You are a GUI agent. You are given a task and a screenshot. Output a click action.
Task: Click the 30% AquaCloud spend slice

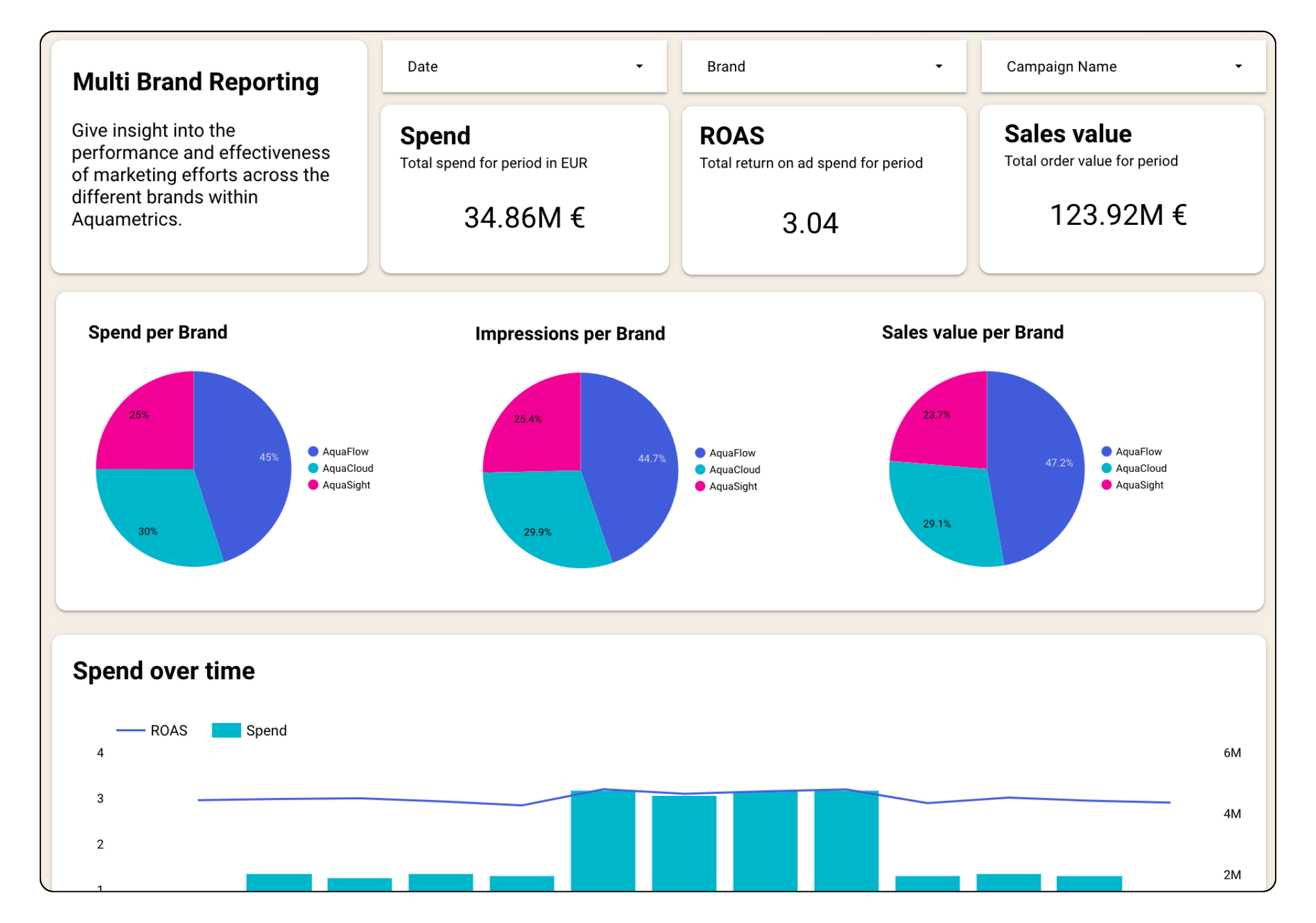point(156,521)
